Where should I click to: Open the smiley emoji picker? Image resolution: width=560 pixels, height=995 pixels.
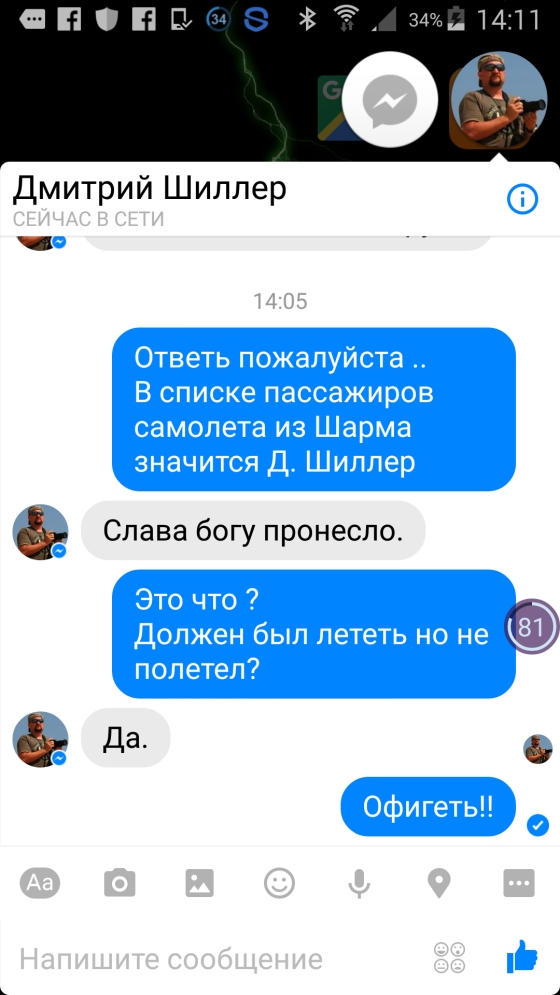coord(279,883)
